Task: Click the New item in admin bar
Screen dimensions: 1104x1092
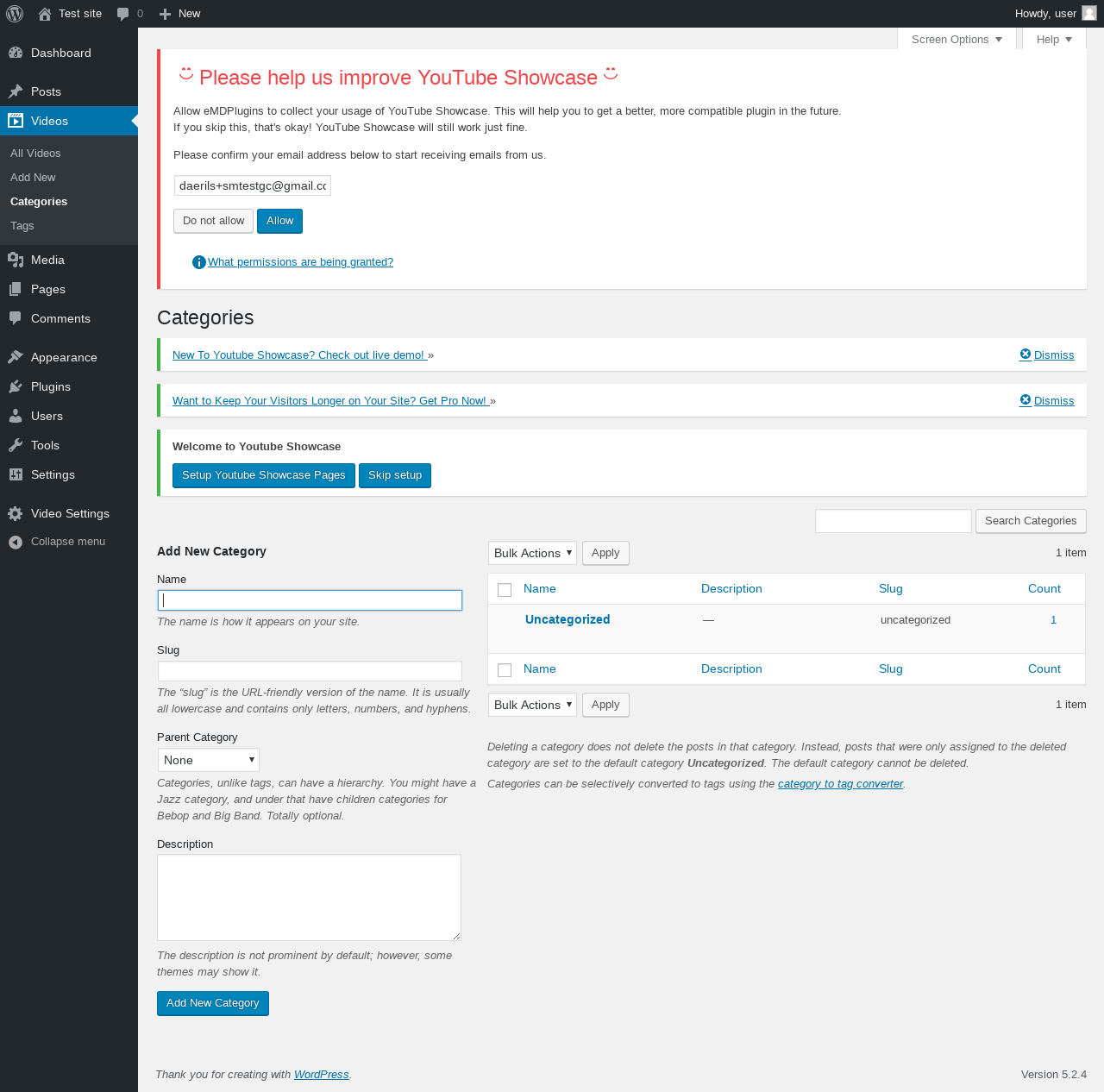Action: click(x=180, y=14)
